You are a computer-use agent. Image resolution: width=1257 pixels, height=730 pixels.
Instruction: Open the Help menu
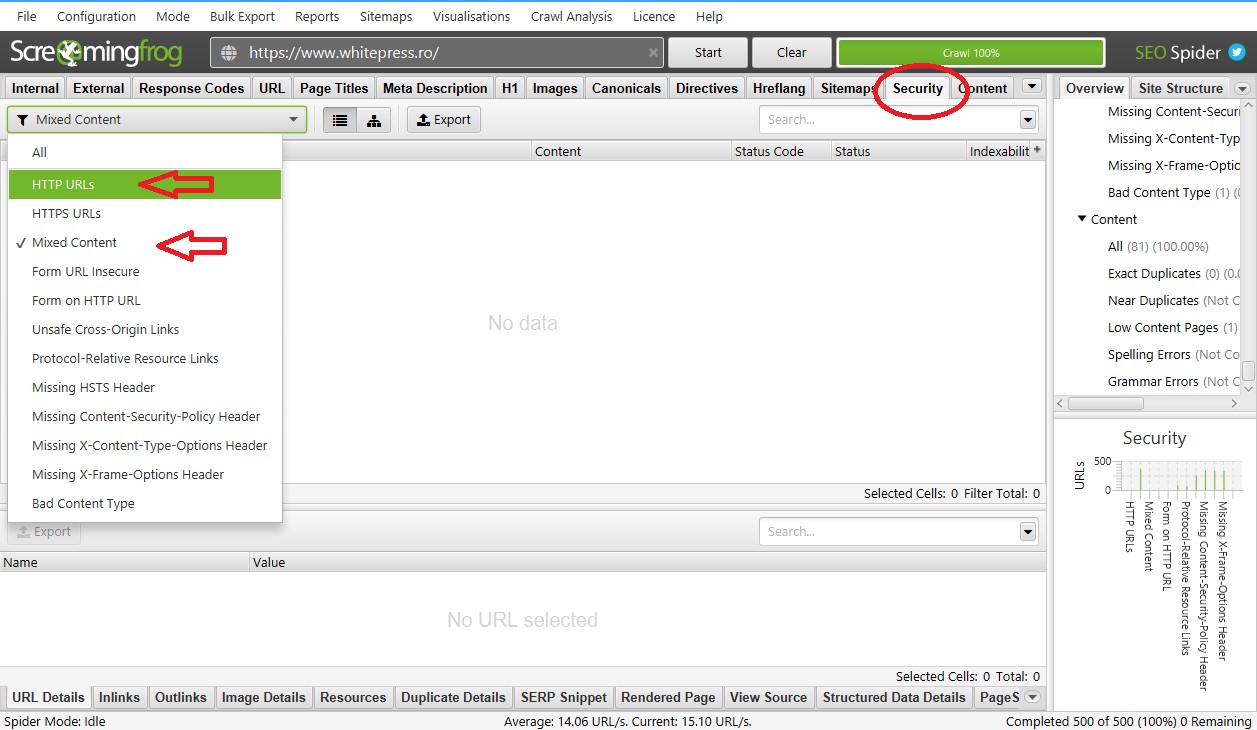[x=709, y=16]
